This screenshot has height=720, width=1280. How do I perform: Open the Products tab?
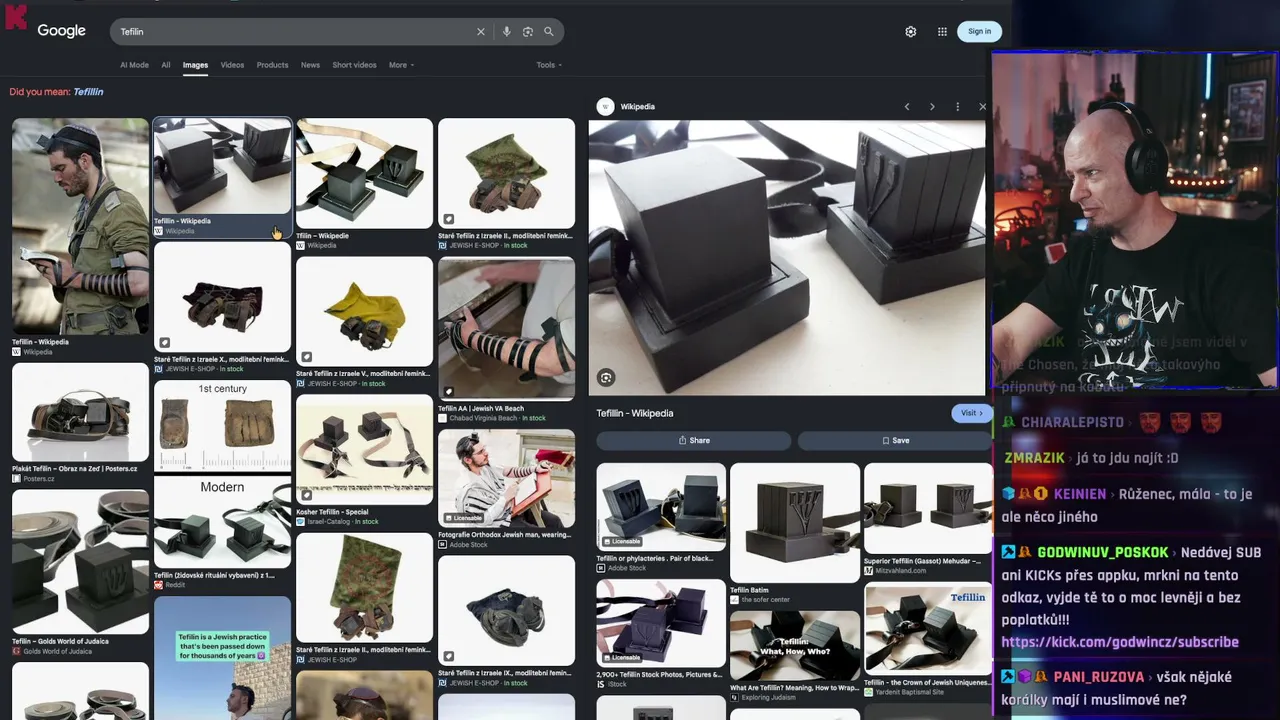(x=272, y=65)
